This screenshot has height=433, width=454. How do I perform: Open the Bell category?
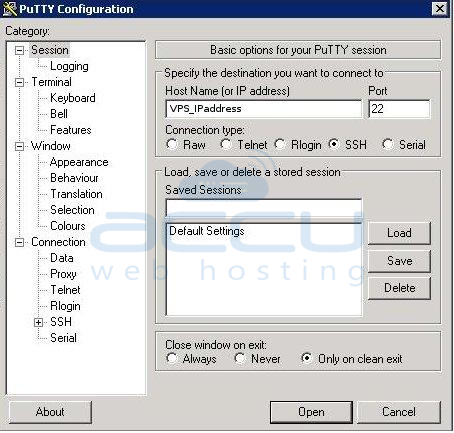(x=59, y=114)
